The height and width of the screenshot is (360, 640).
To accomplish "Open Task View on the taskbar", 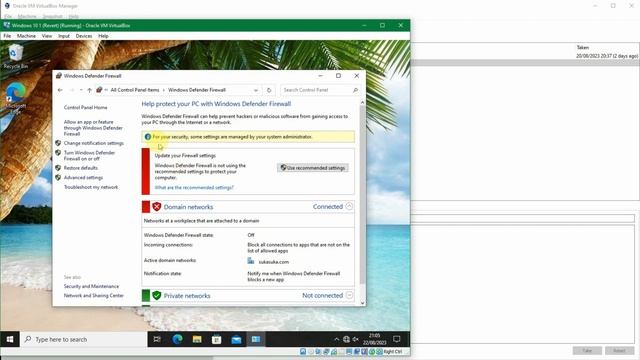I will click(x=157, y=339).
